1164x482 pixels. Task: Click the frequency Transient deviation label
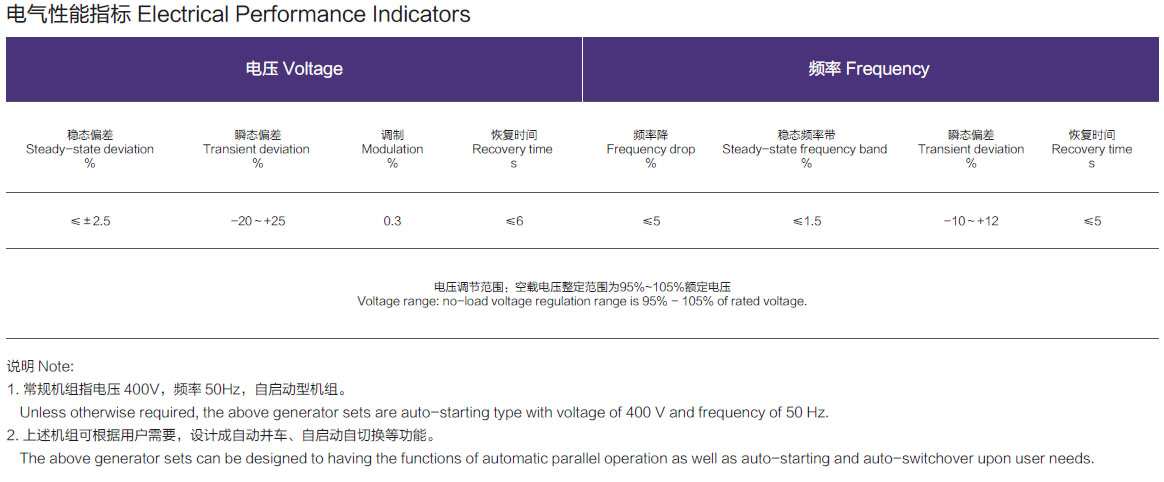point(971,149)
